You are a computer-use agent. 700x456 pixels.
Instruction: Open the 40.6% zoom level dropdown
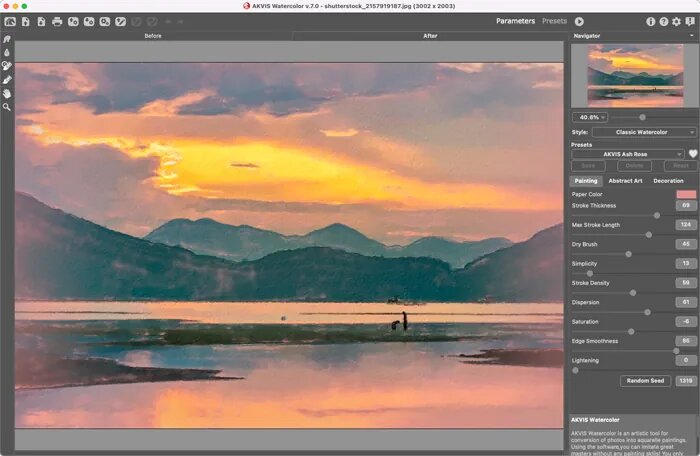[x=589, y=117]
